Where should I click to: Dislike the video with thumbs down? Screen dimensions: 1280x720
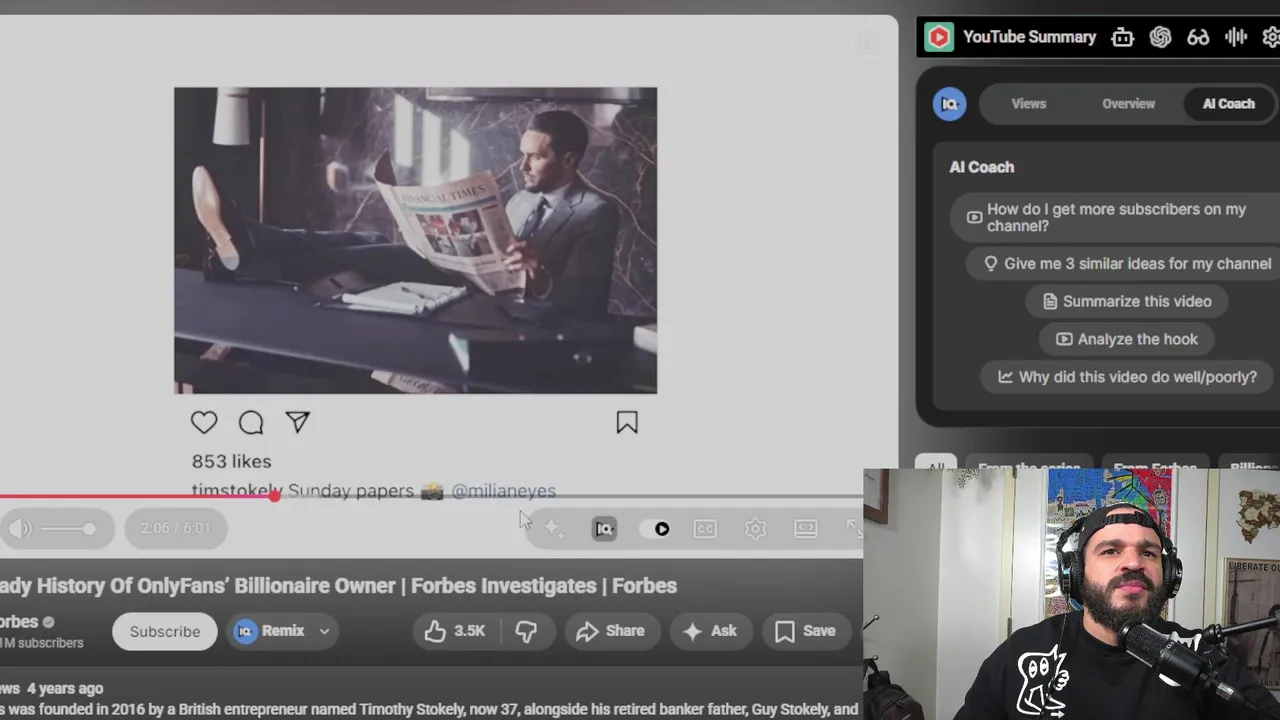pyautogui.click(x=526, y=631)
